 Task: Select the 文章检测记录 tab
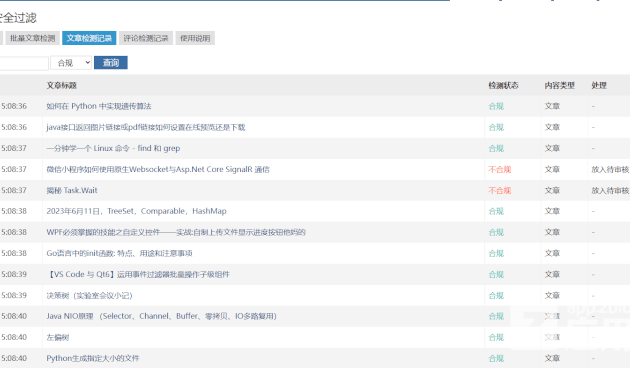[x=89, y=38]
